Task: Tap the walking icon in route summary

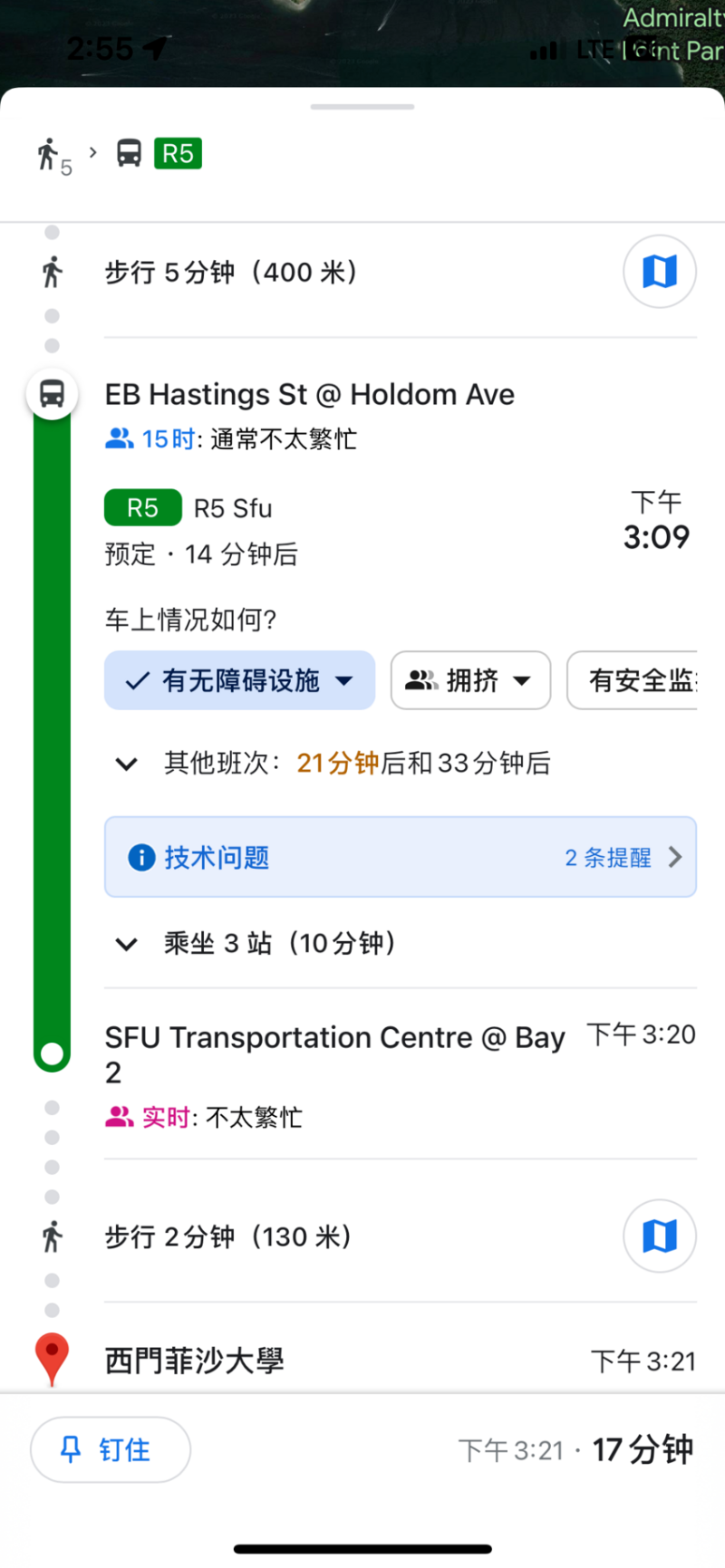Action: point(48,154)
